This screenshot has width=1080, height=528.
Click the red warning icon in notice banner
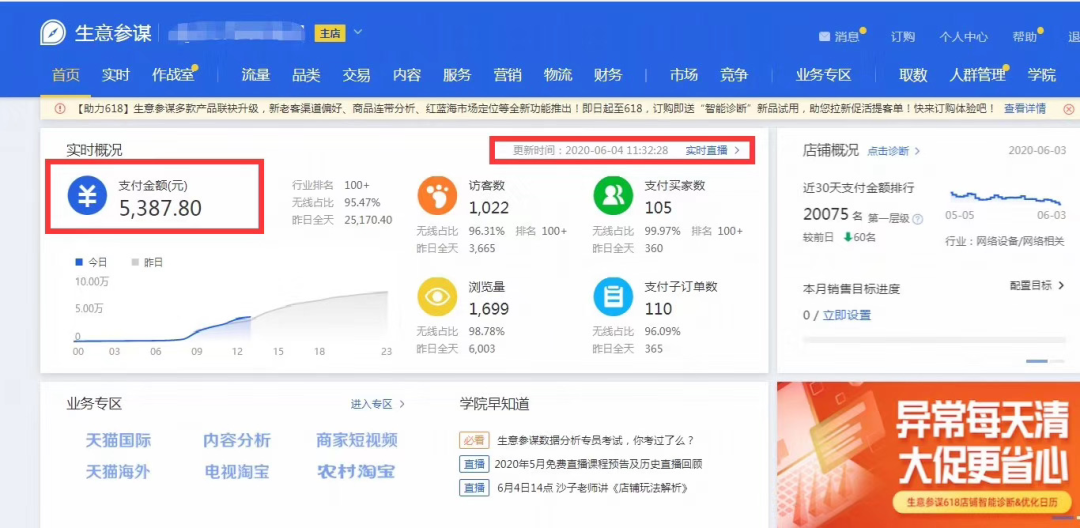[x=60, y=109]
